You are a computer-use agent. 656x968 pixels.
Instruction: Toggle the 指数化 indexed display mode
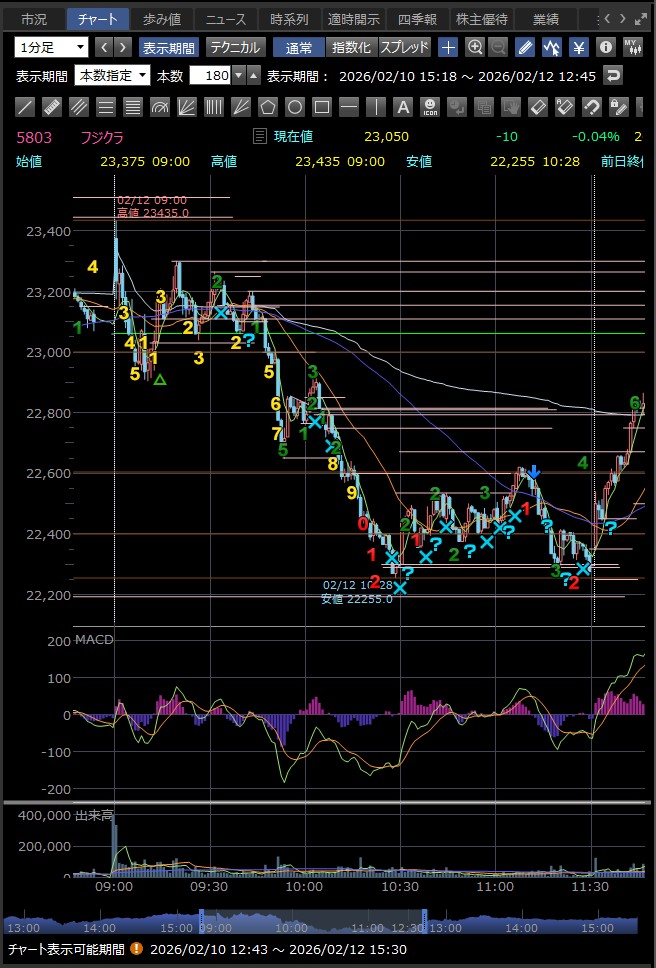(351, 47)
